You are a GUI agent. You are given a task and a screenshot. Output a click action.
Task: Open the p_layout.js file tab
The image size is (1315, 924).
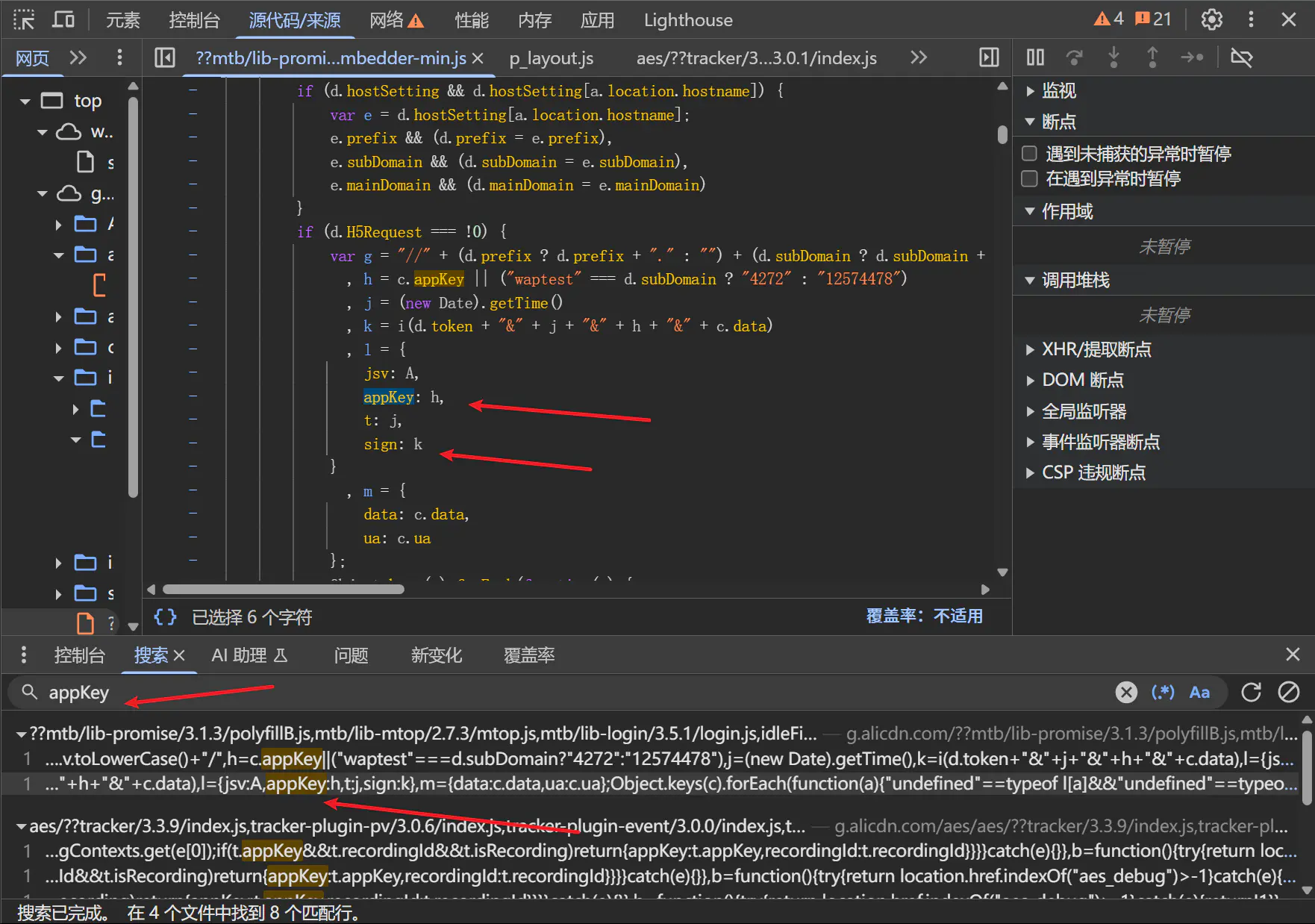click(552, 58)
